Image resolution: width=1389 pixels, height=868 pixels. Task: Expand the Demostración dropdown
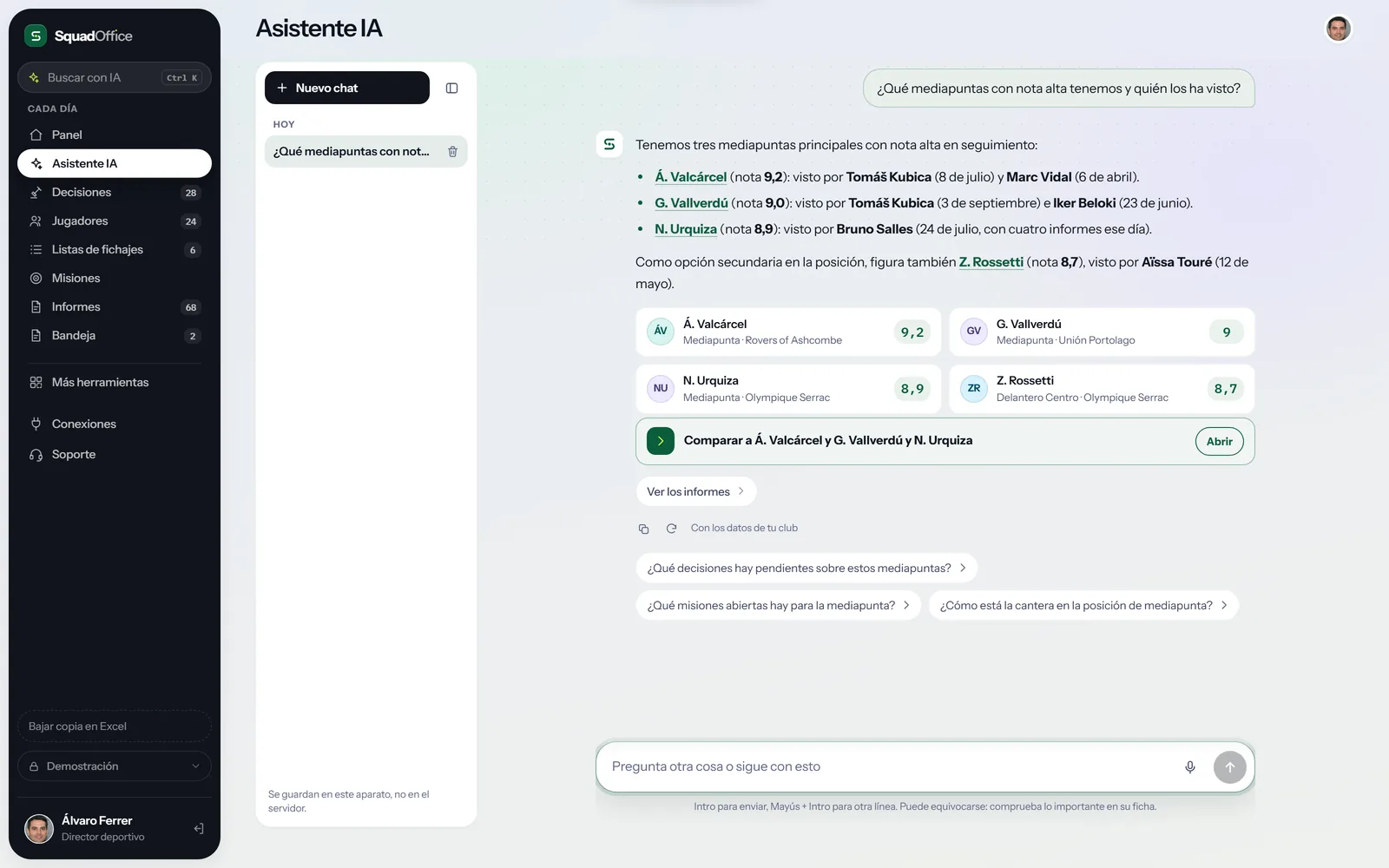click(115, 766)
